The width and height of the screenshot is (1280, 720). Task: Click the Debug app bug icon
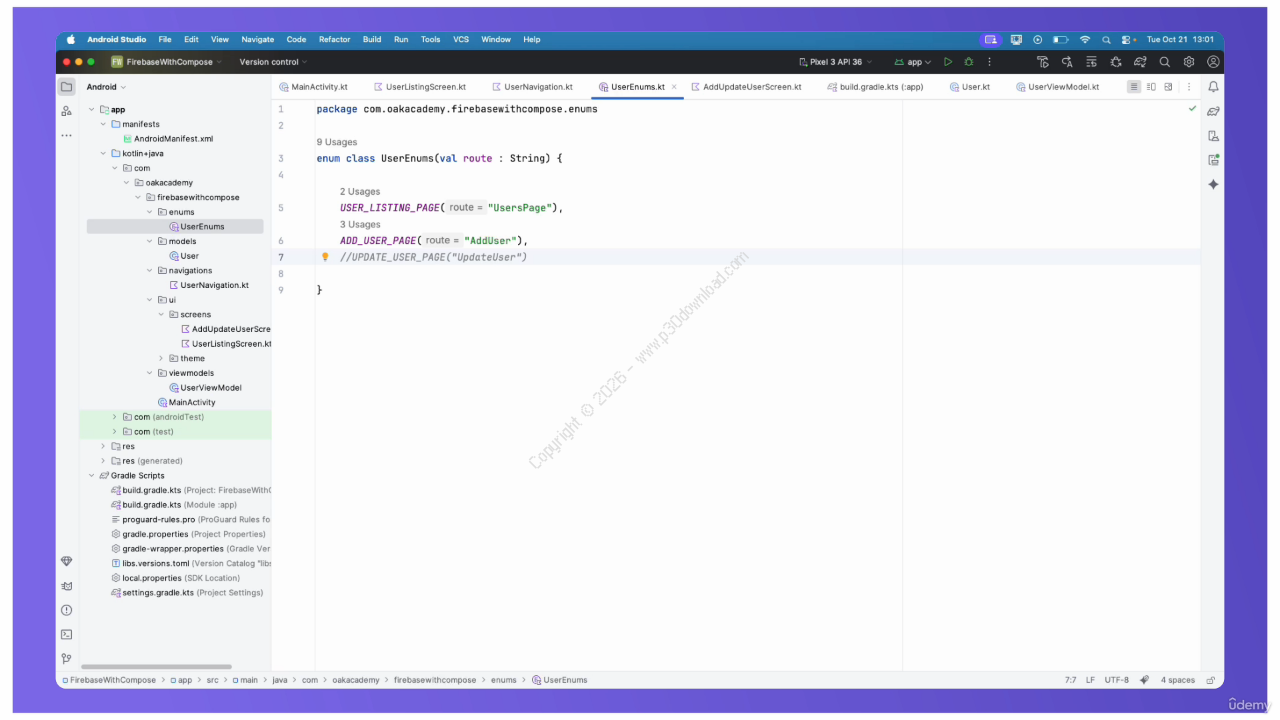(968, 62)
